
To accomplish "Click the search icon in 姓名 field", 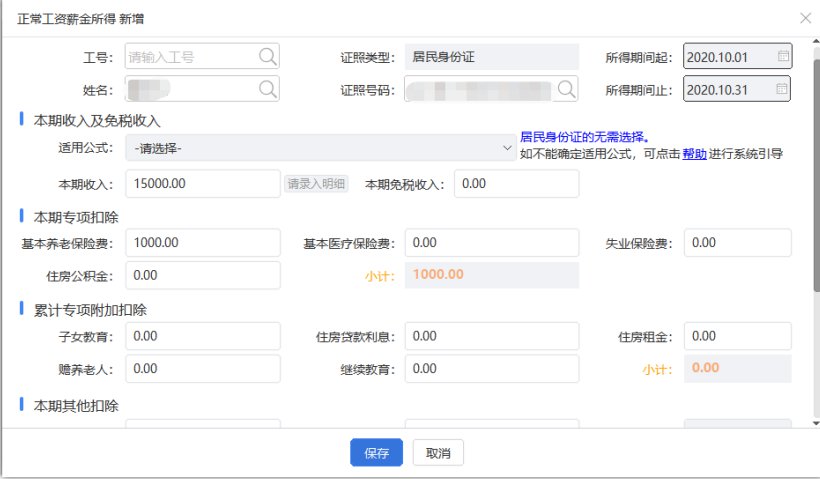I will [x=267, y=90].
